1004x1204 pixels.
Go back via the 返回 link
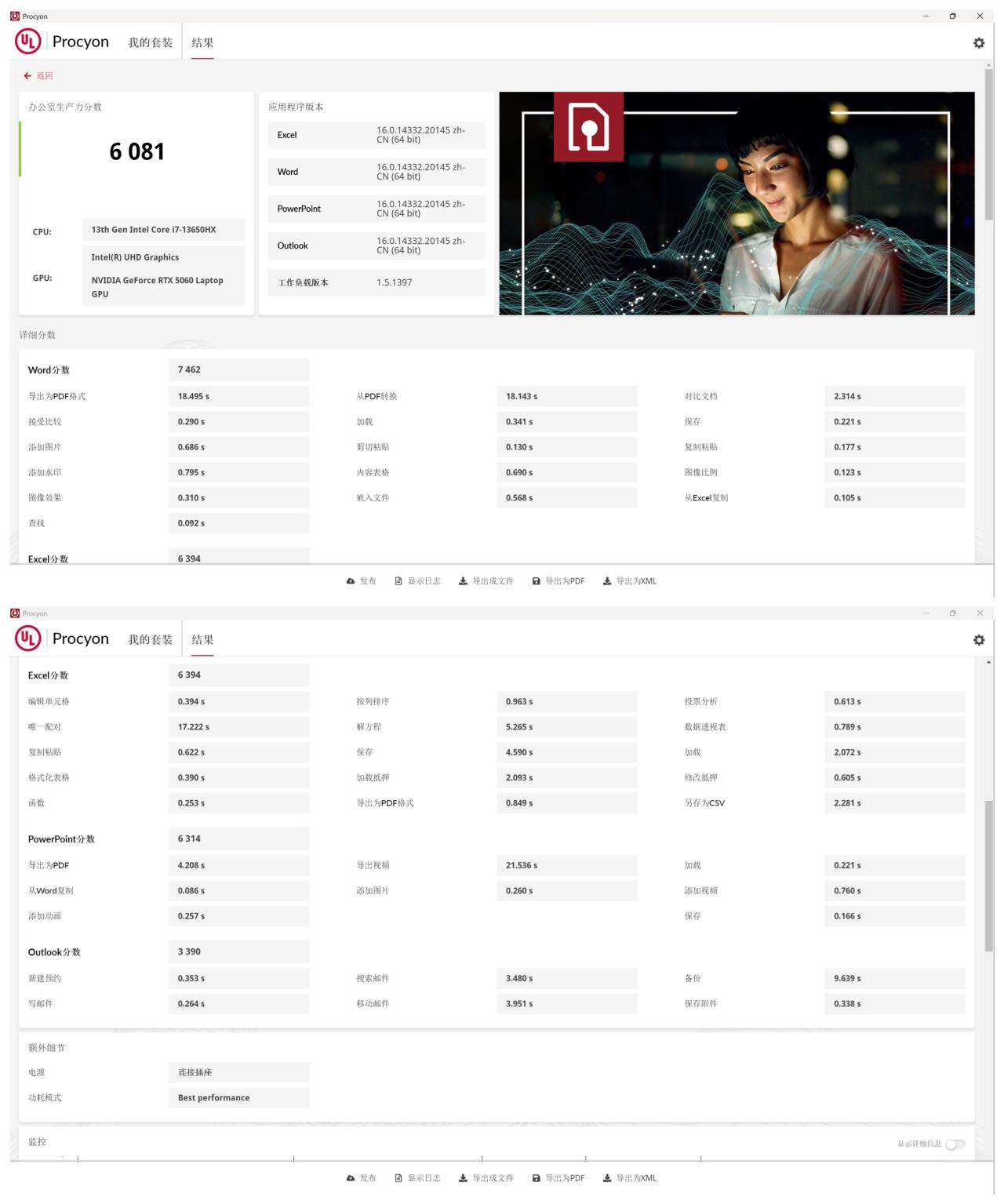tap(38, 76)
